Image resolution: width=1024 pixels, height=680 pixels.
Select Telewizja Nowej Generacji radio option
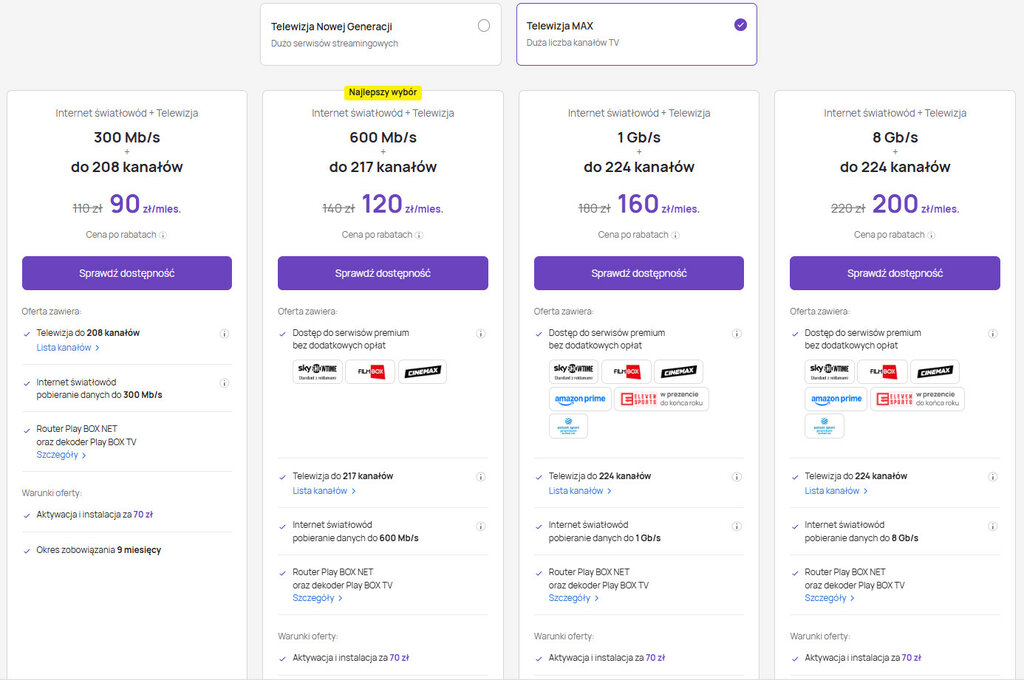pyautogui.click(x=484, y=26)
